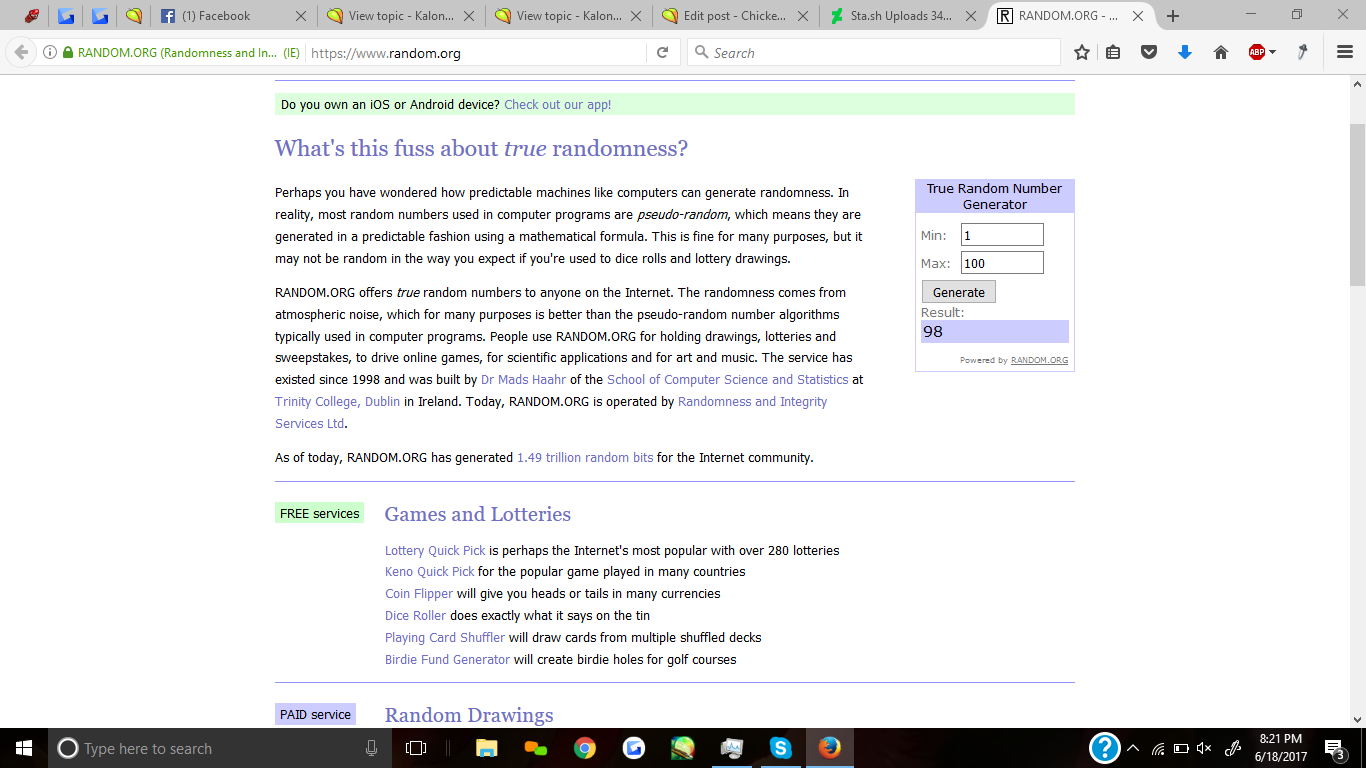Click Powered by RANDOM.ORG link
The width and height of the screenshot is (1366, 768).
(1039, 360)
